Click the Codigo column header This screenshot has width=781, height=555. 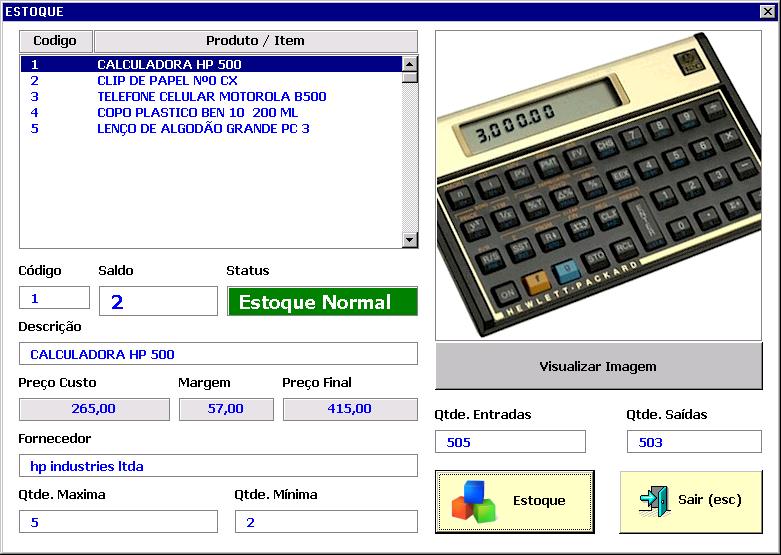pos(55,41)
